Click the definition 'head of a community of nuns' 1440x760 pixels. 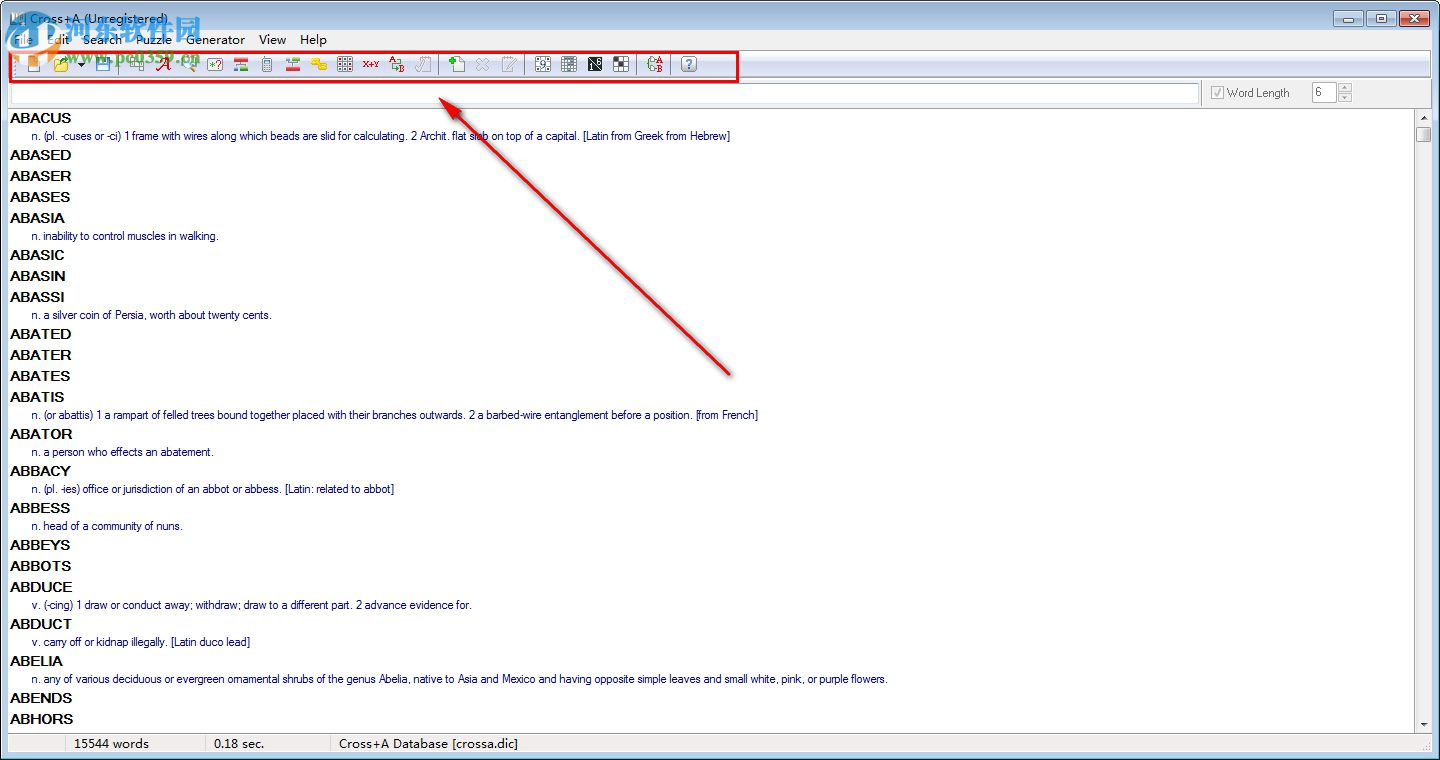[x=112, y=526]
